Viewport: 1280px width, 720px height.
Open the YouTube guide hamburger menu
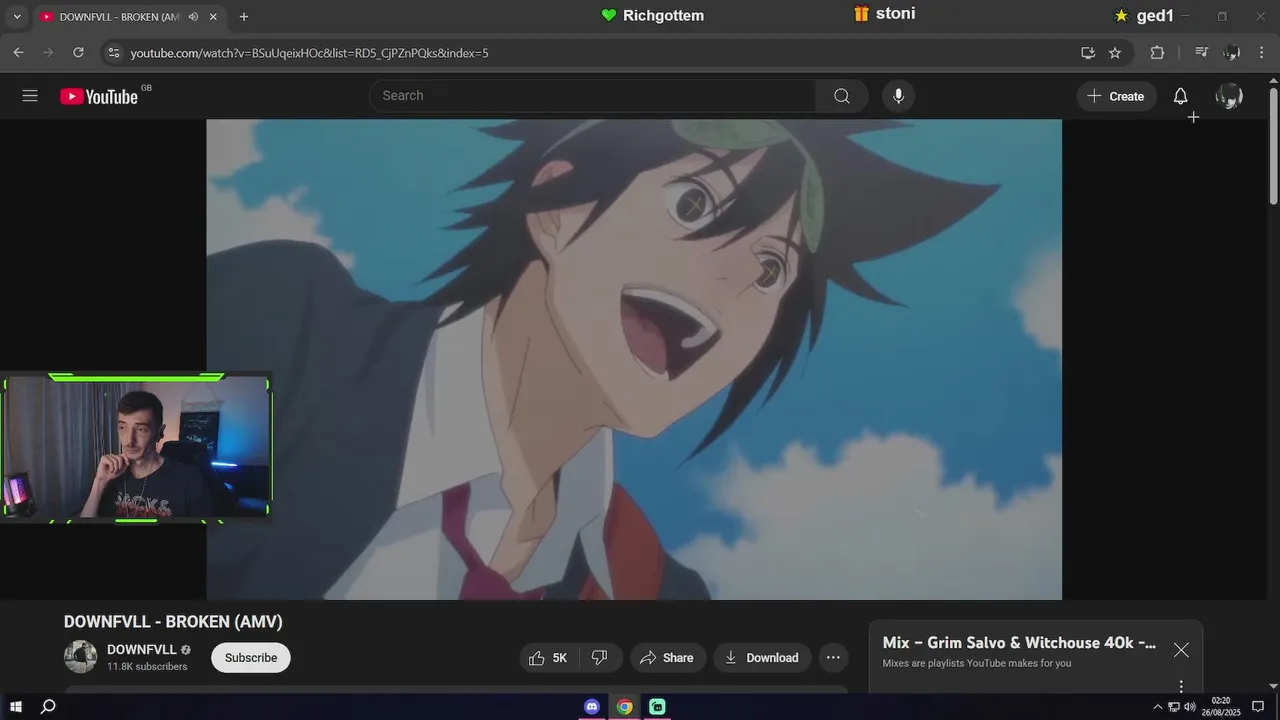30,96
